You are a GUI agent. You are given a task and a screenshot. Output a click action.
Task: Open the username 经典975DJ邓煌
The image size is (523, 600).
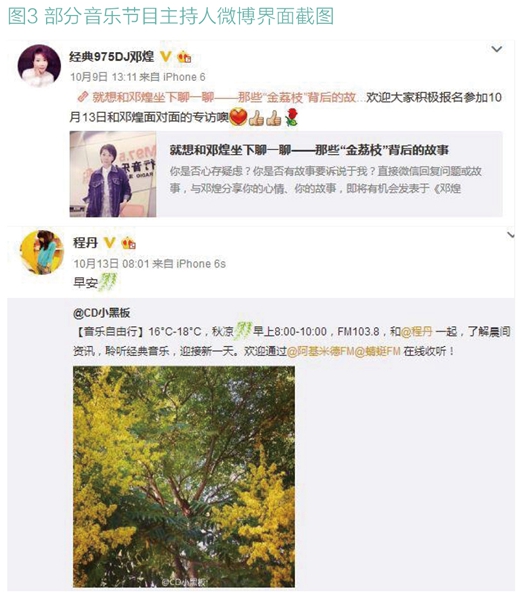coord(111,57)
